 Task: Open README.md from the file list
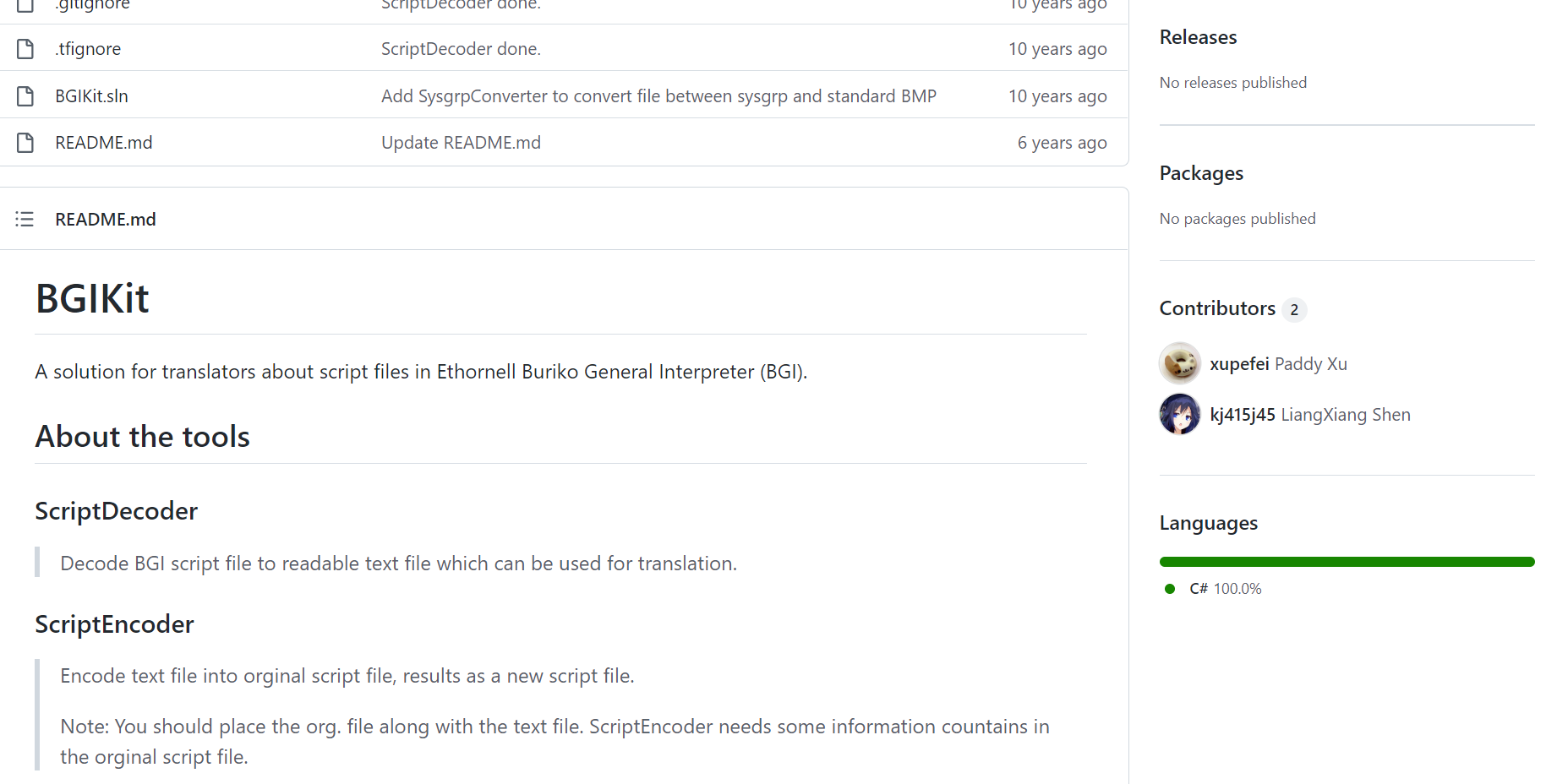(103, 143)
